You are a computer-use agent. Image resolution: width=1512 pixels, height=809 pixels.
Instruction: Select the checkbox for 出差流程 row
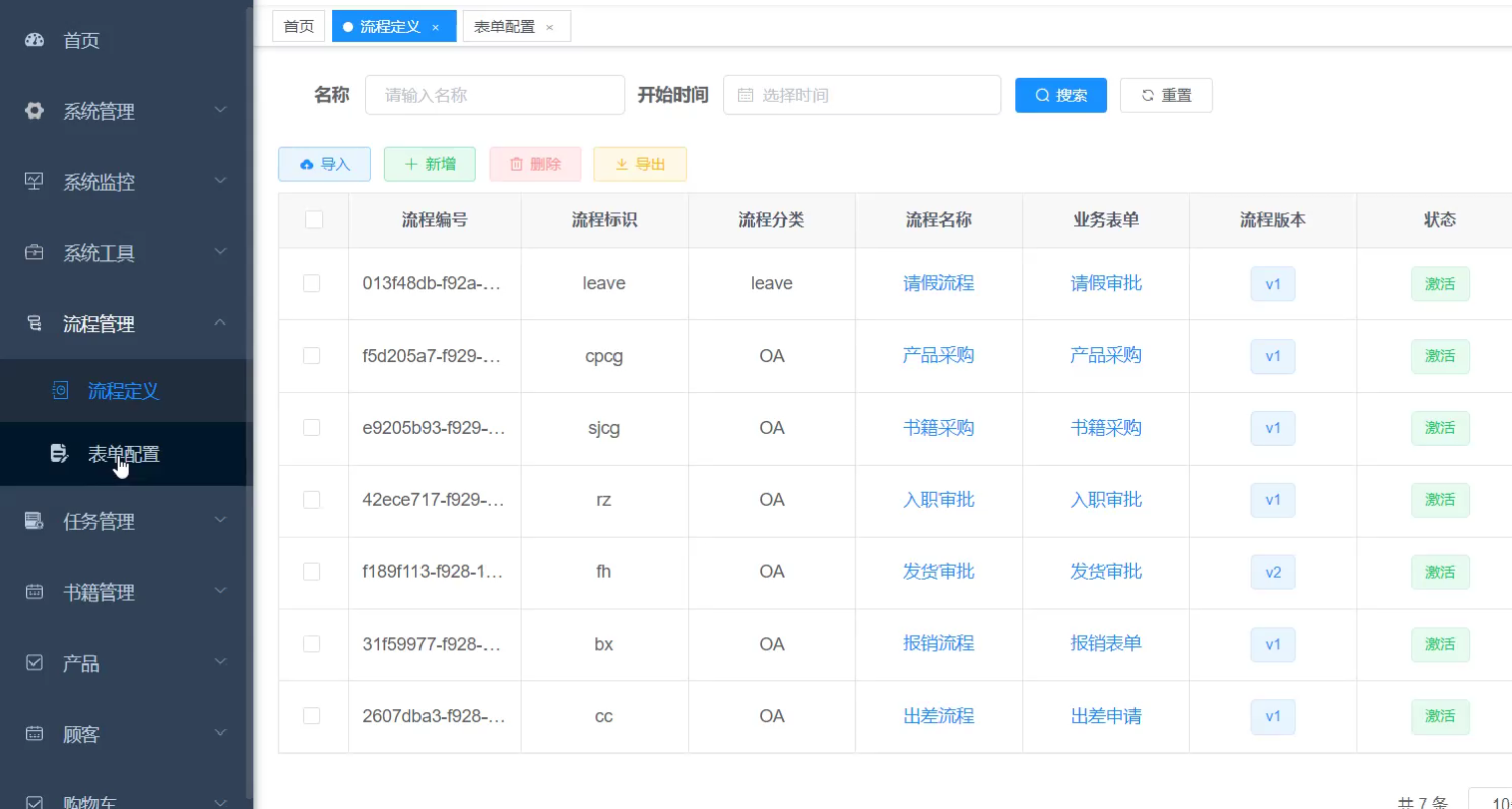311,715
